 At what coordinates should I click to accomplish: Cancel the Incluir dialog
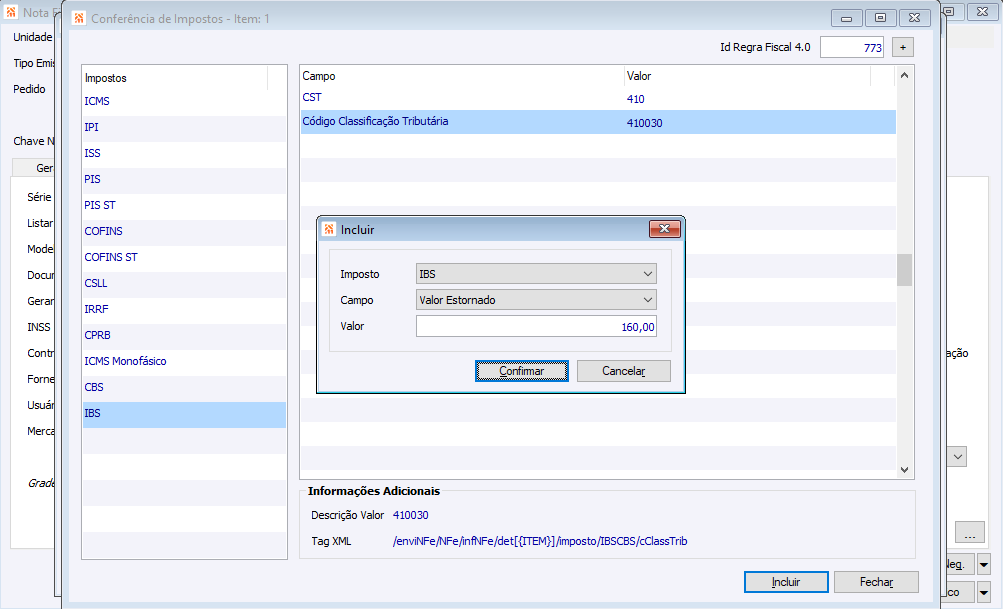(624, 371)
